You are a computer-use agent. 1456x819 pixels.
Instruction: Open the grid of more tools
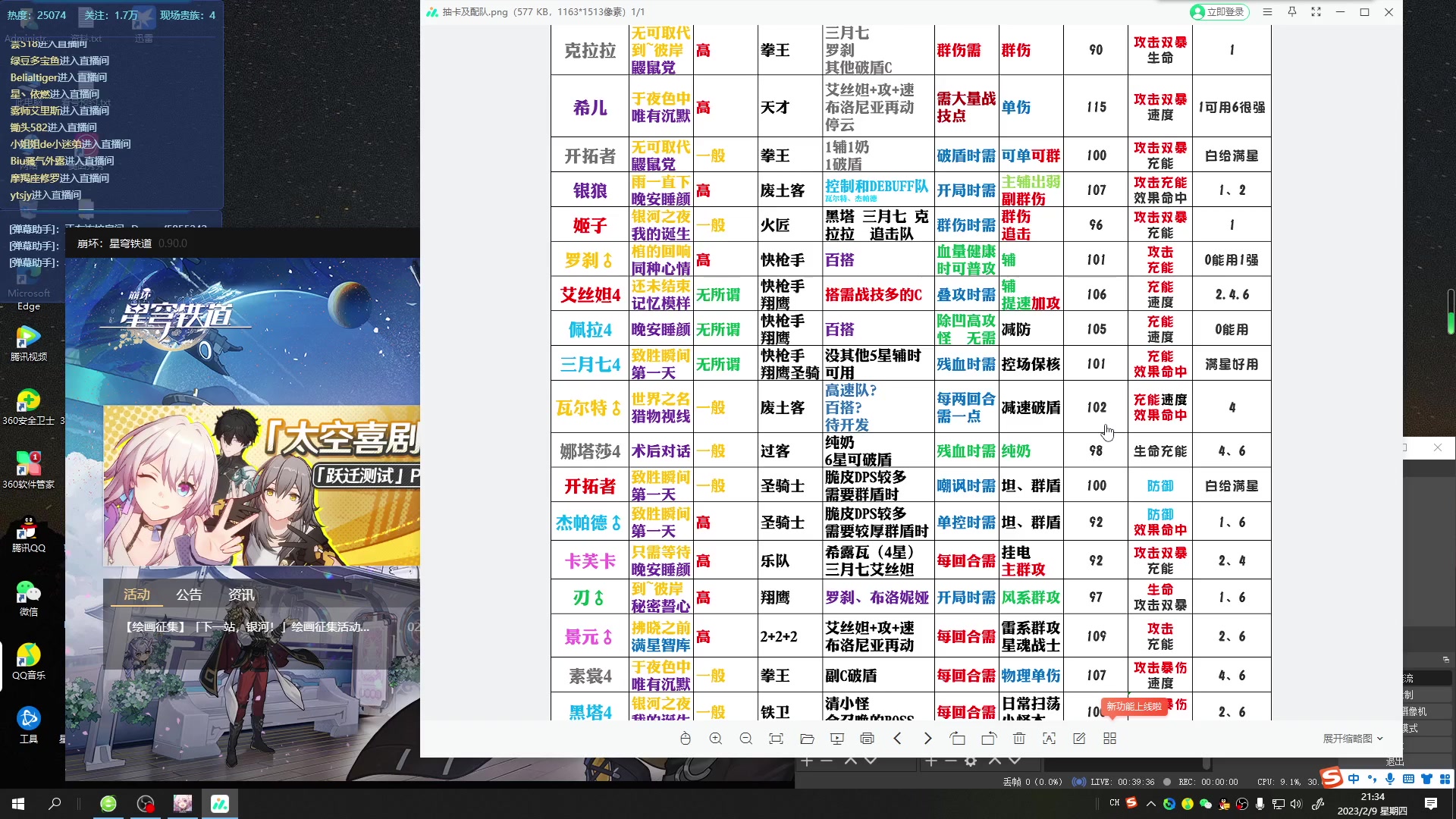[x=1109, y=739]
